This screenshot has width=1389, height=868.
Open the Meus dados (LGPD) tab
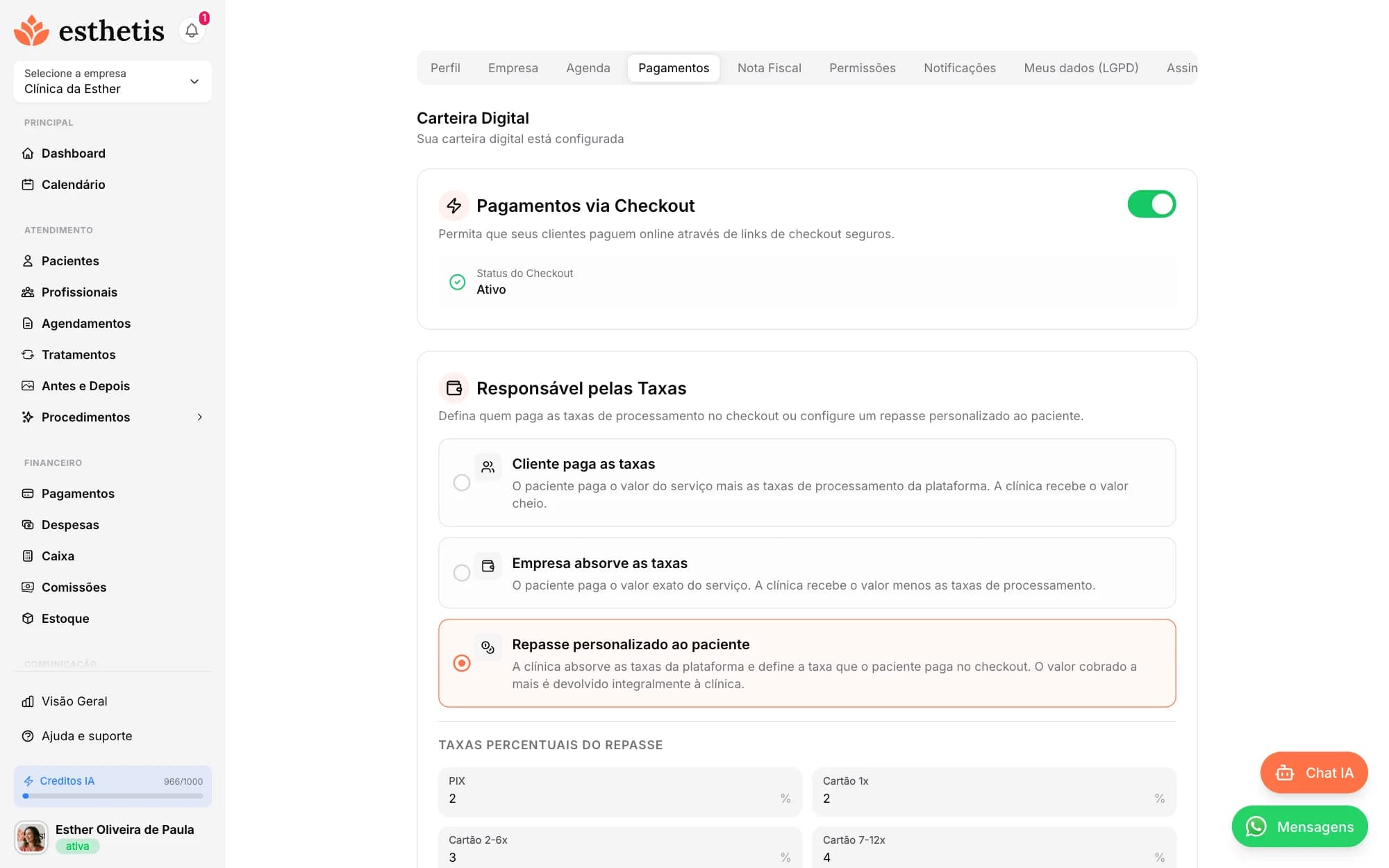pyautogui.click(x=1081, y=68)
